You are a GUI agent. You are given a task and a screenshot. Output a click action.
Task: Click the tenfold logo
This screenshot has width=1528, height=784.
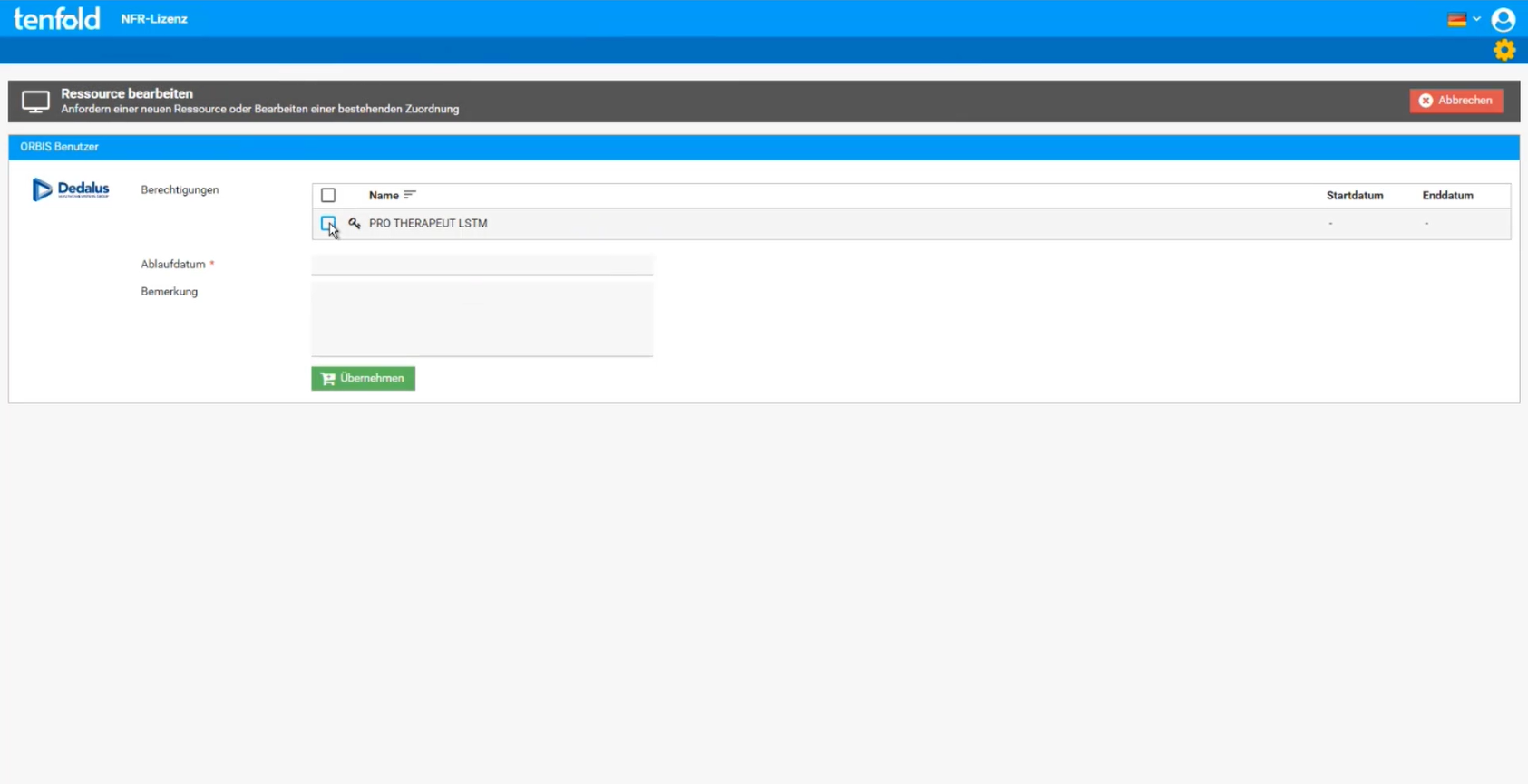[x=56, y=19]
